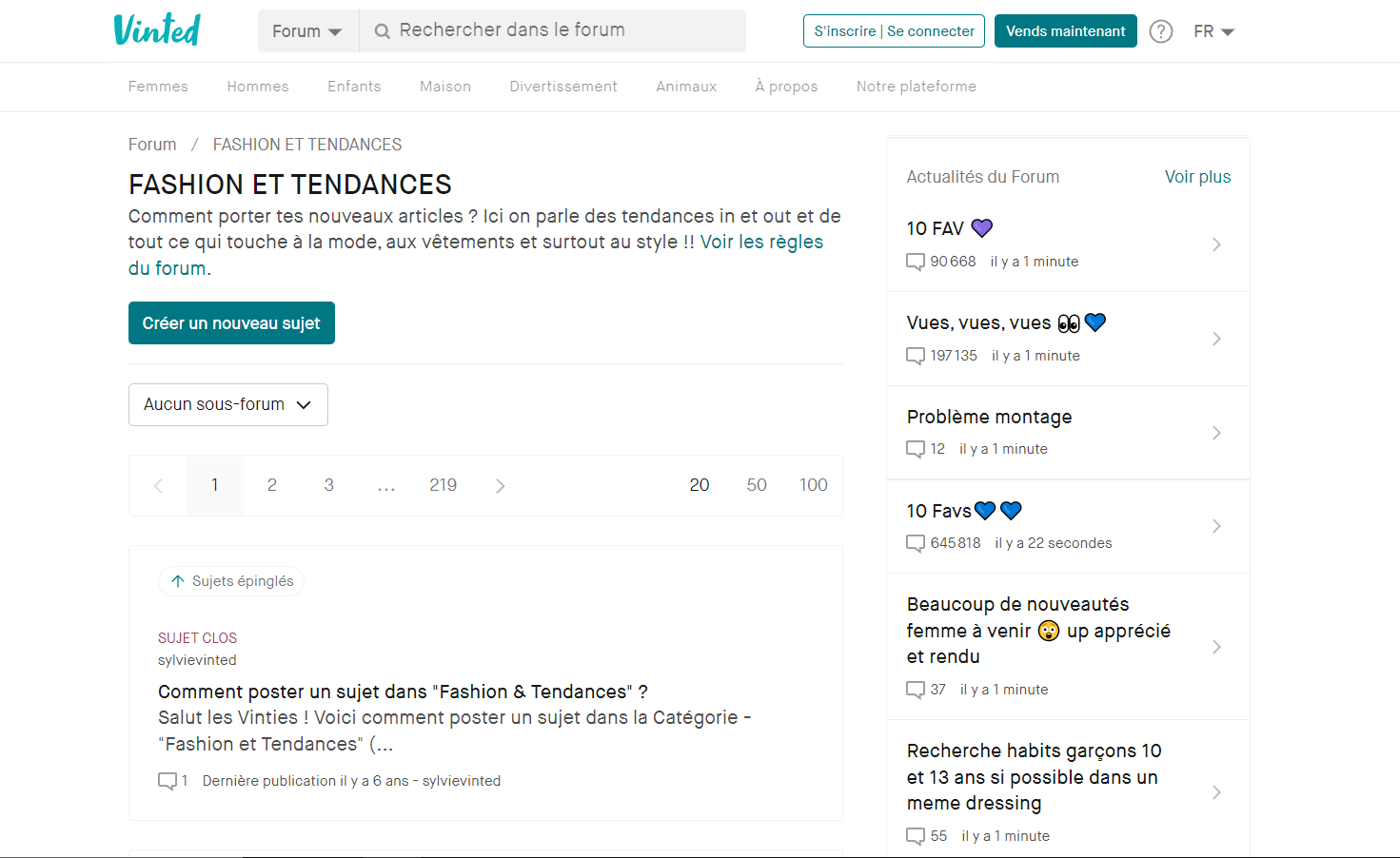The width and height of the screenshot is (1400, 858).
Task: Go to Forum breadcrumb link
Action: [x=152, y=145]
